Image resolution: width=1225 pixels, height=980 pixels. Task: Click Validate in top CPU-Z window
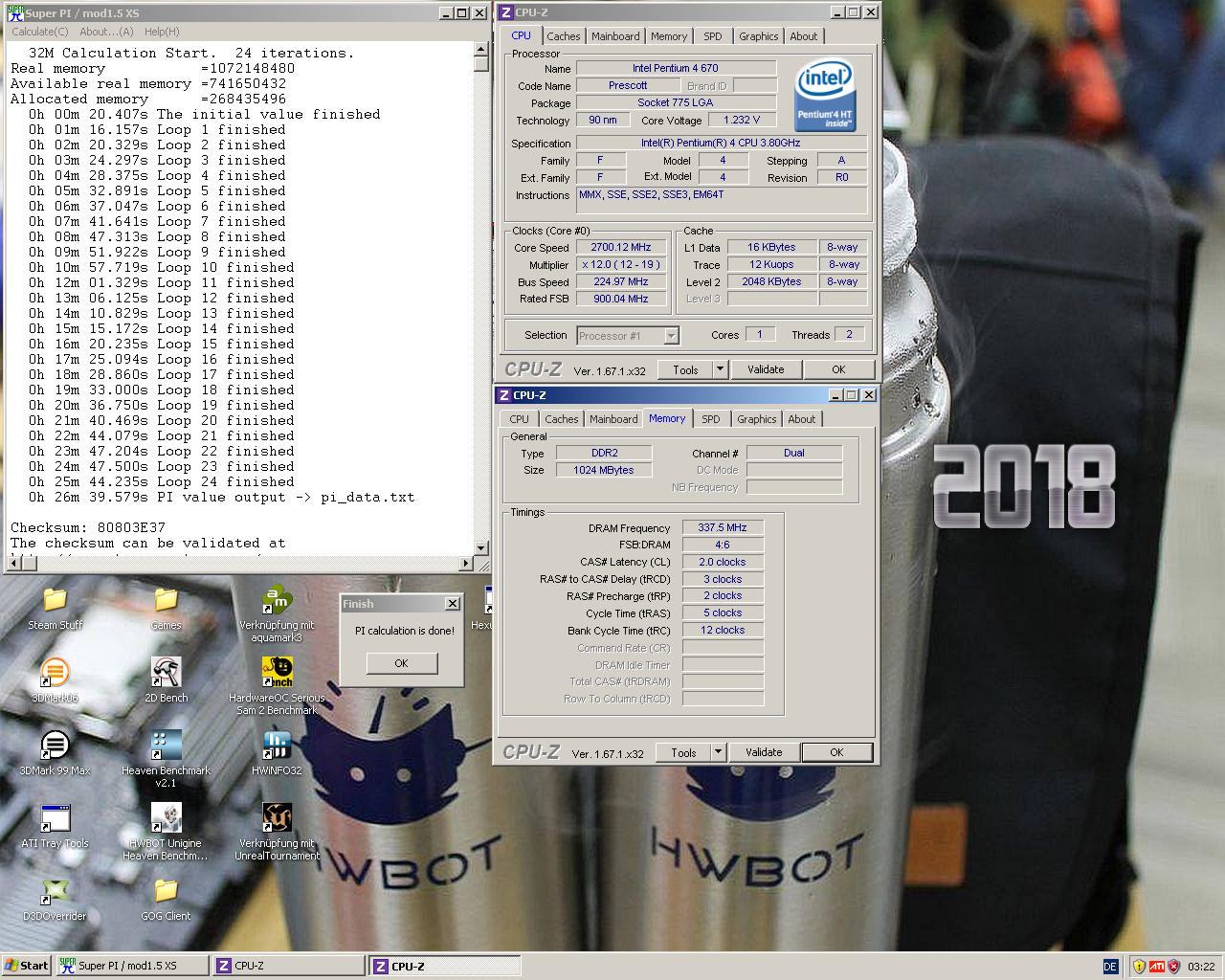[766, 369]
